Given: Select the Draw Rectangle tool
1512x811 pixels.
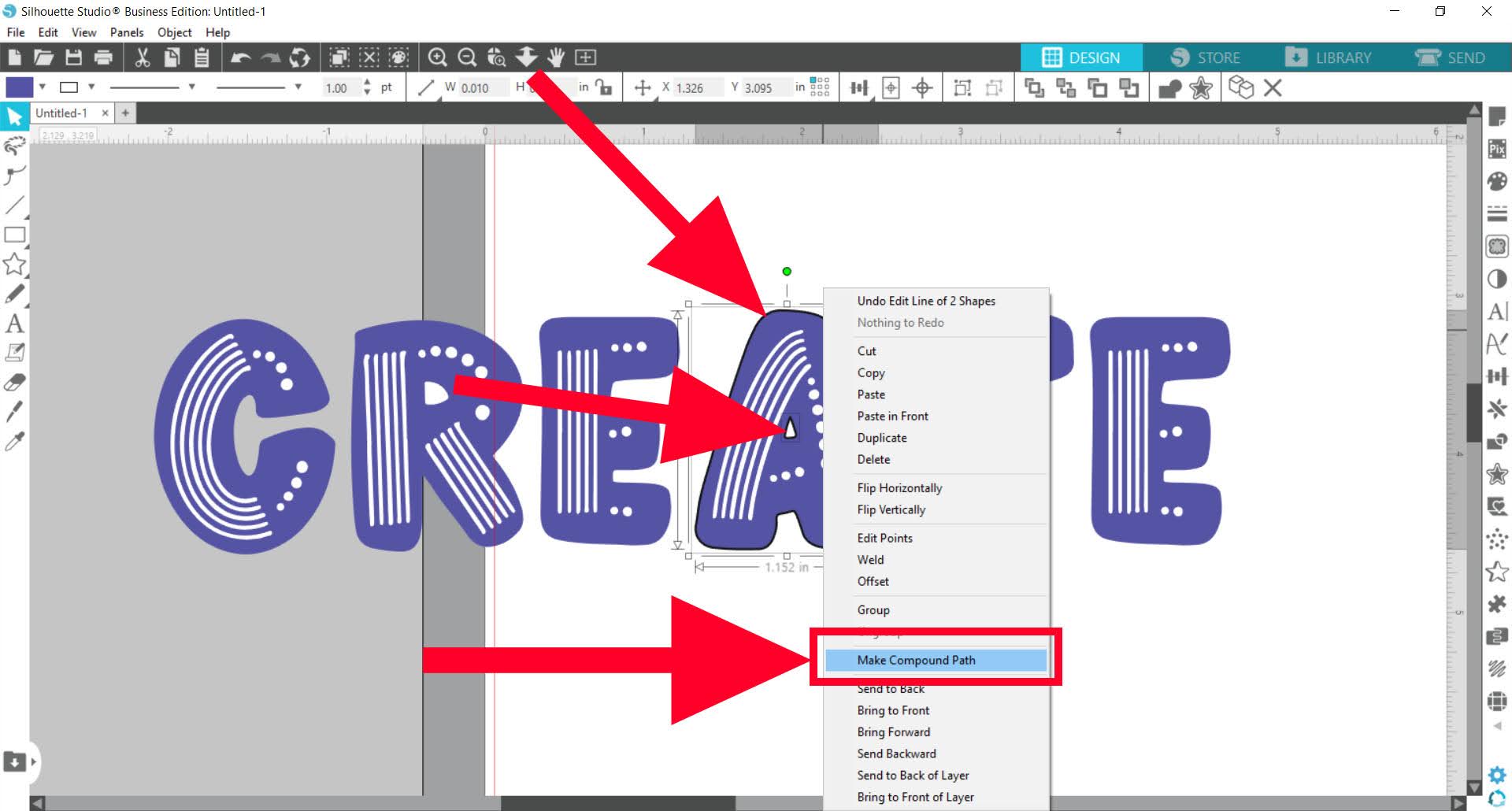Looking at the screenshot, I should [x=14, y=233].
